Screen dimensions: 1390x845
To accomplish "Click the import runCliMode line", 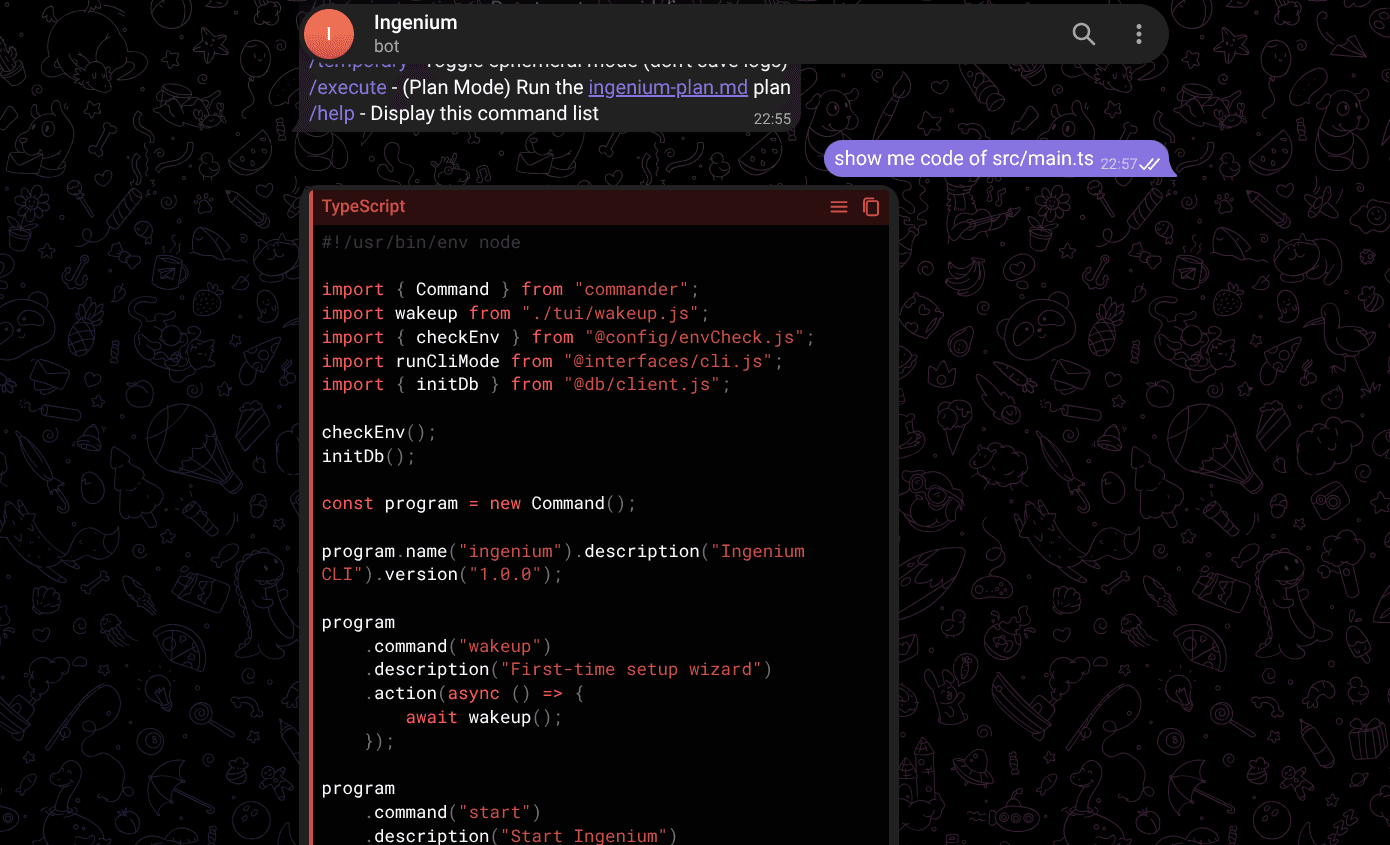I will coord(552,361).
